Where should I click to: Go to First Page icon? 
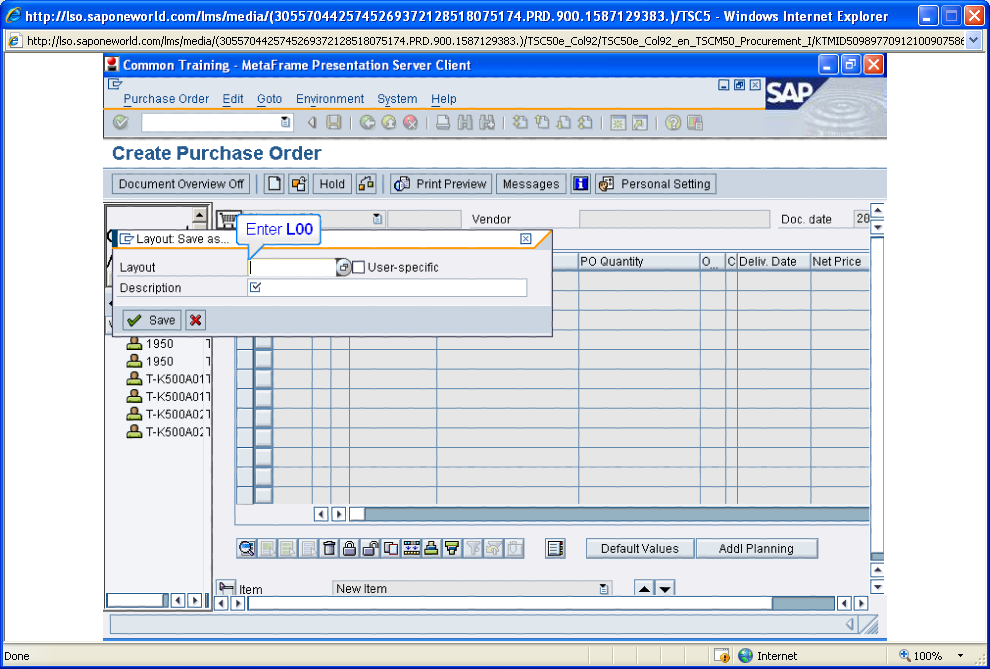point(520,122)
